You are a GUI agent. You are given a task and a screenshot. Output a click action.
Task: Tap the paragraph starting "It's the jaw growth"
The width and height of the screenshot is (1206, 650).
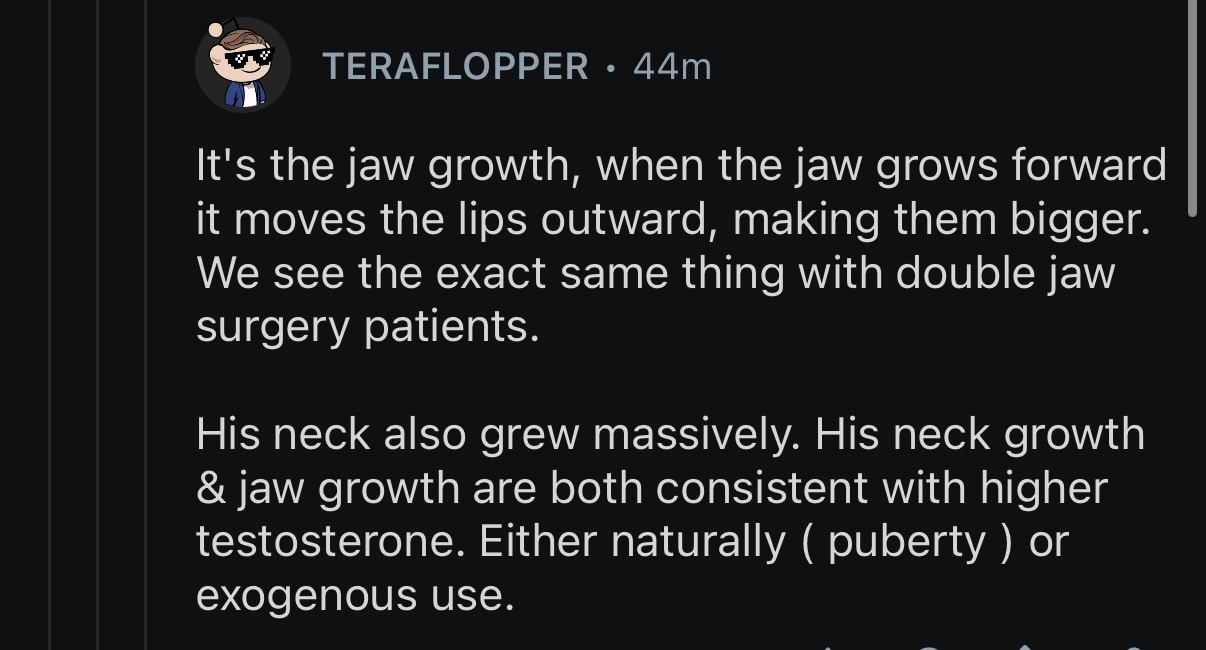tap(681, 246)
